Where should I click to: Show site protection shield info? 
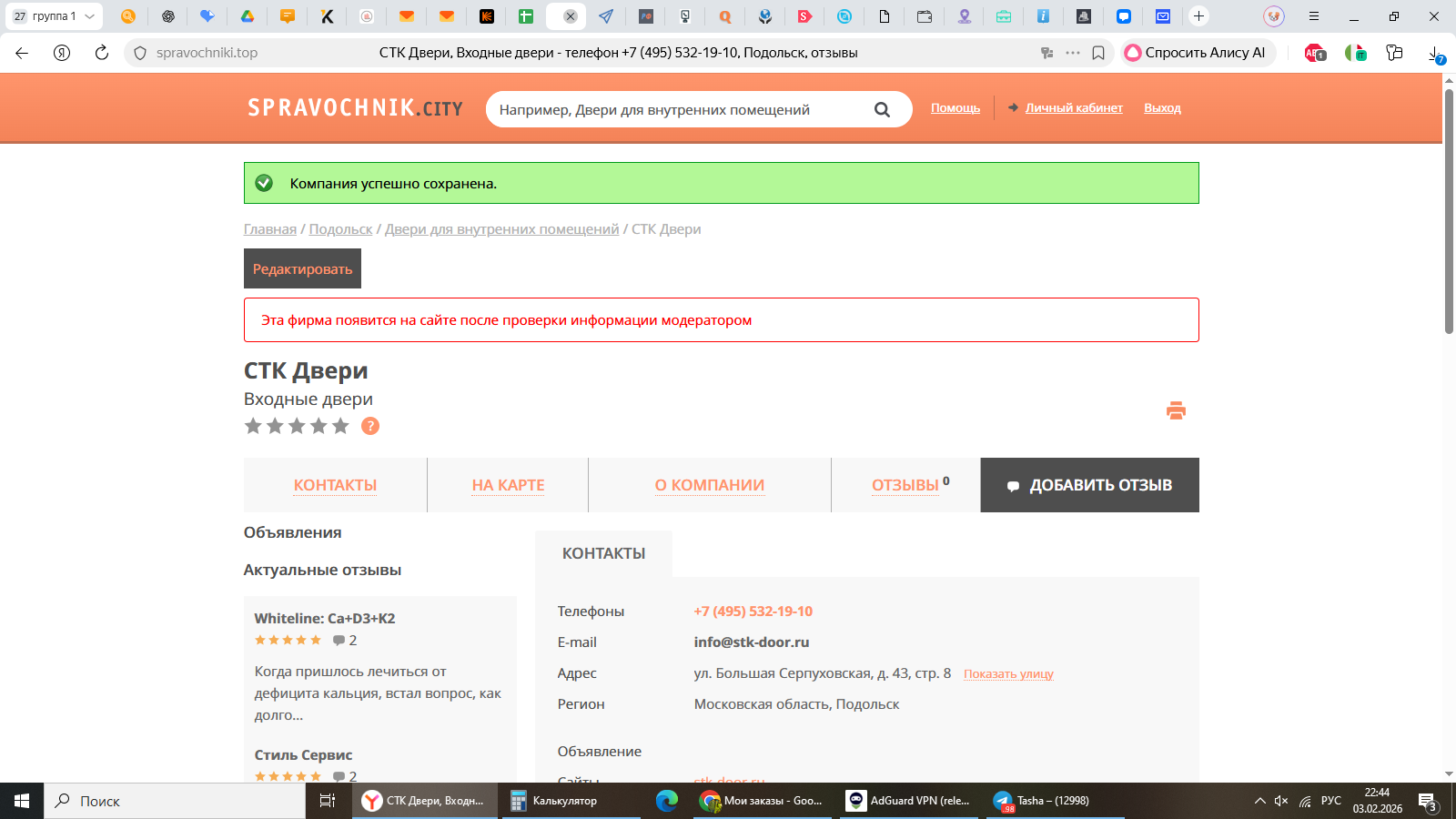(140, 53)
